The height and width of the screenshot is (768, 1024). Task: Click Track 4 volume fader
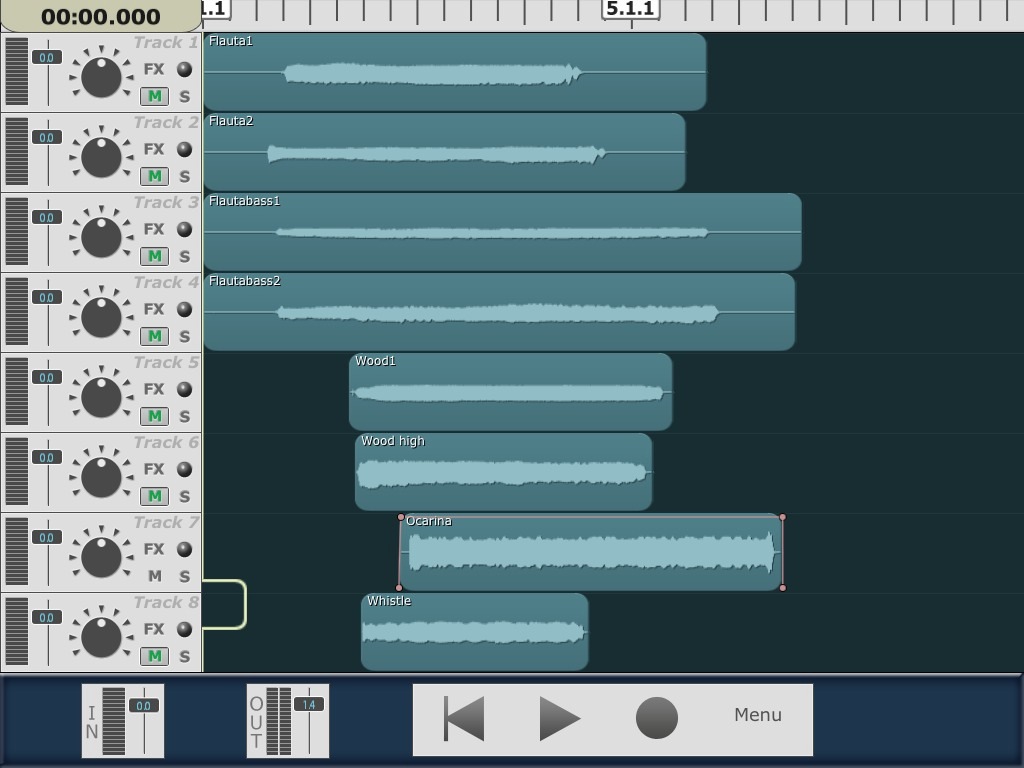pyautogui.click(x=47, y=297)
